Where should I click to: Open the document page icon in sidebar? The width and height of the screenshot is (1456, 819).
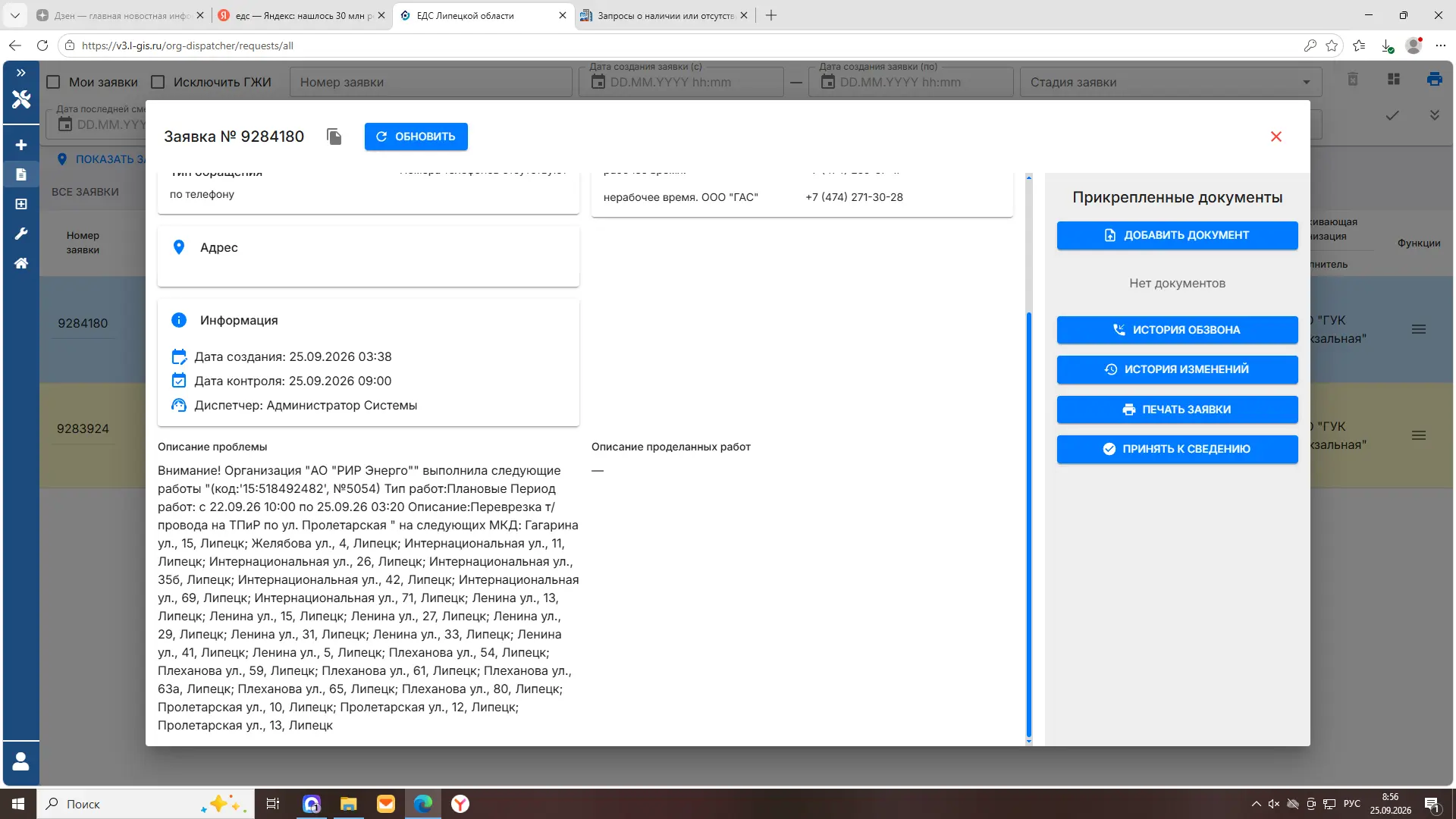(21, 174)
